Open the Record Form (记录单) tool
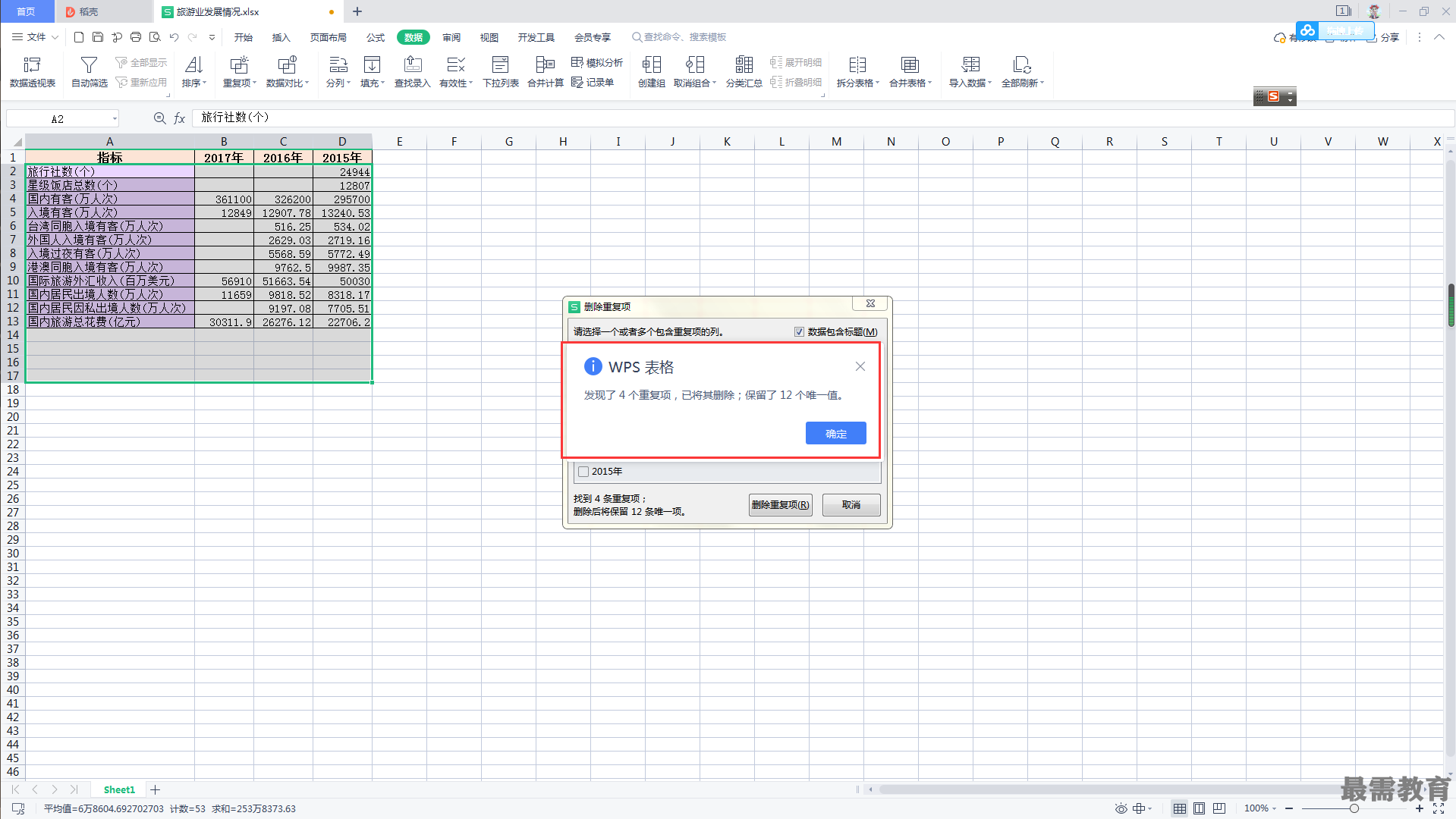1456x819 pixels. (593, 83)
